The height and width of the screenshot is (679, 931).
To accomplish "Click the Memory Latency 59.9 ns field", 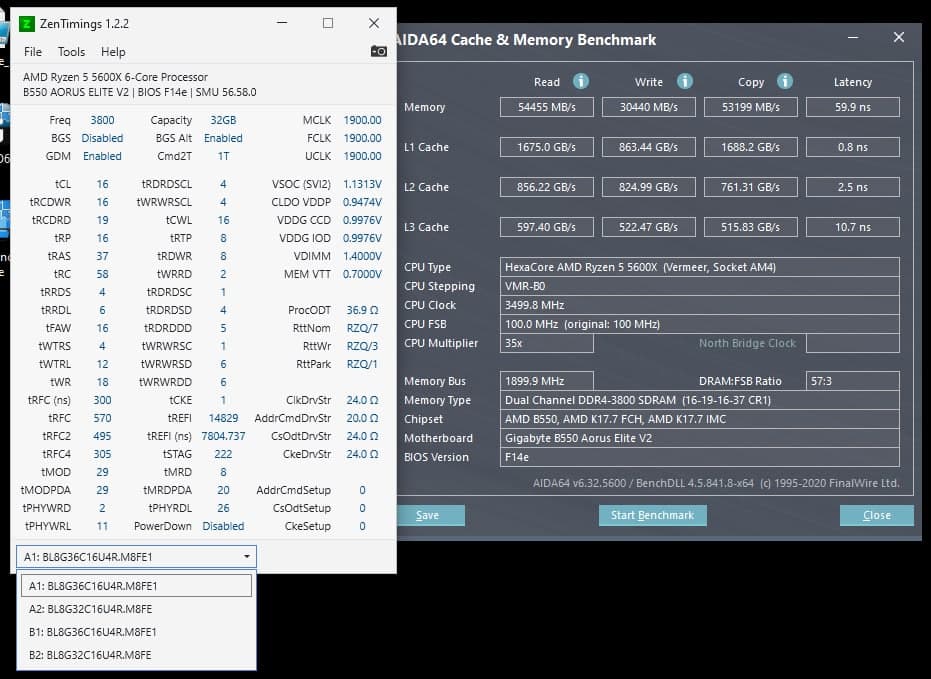I will 853,107.
